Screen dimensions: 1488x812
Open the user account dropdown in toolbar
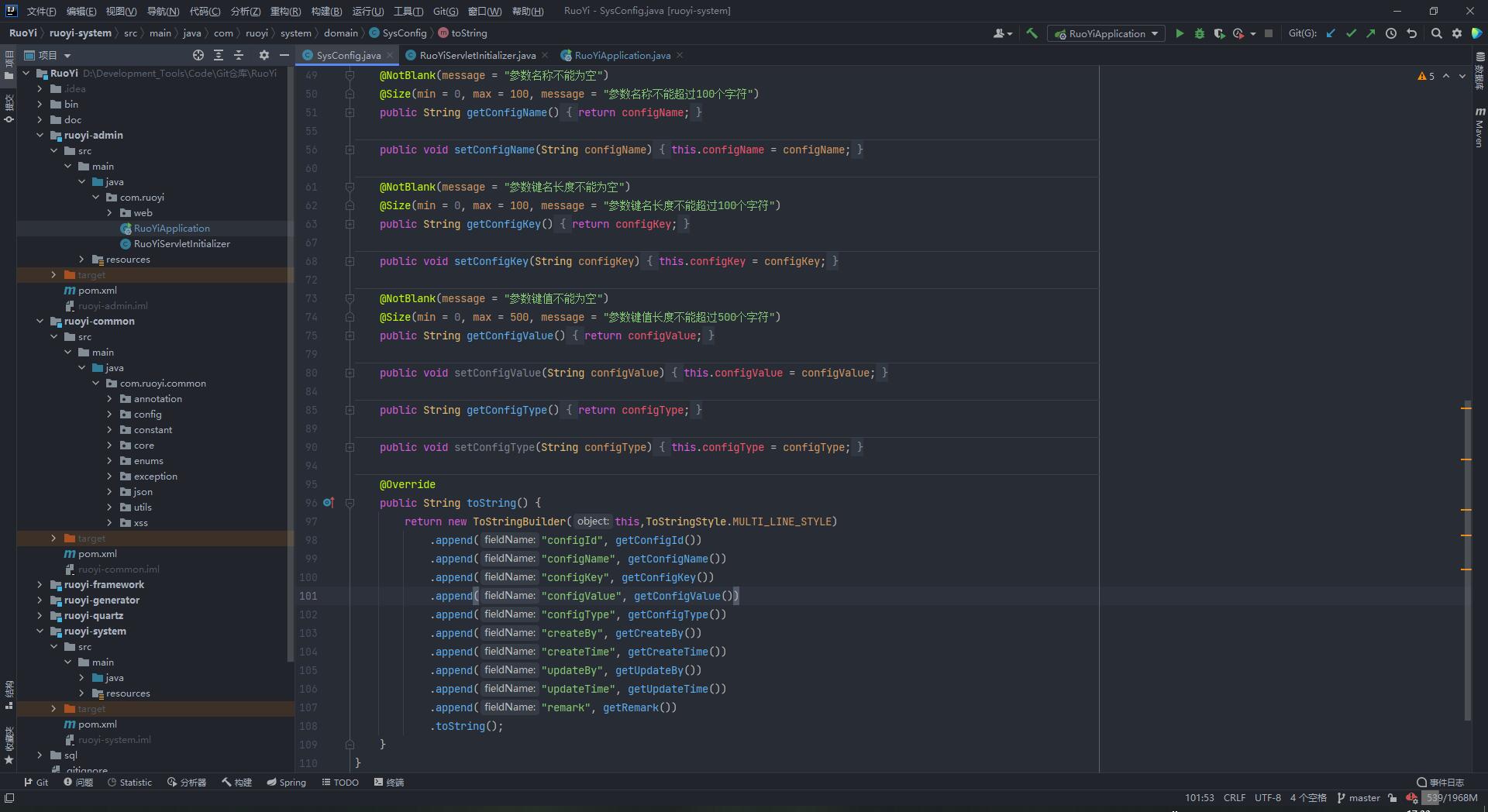point(1003,33)
